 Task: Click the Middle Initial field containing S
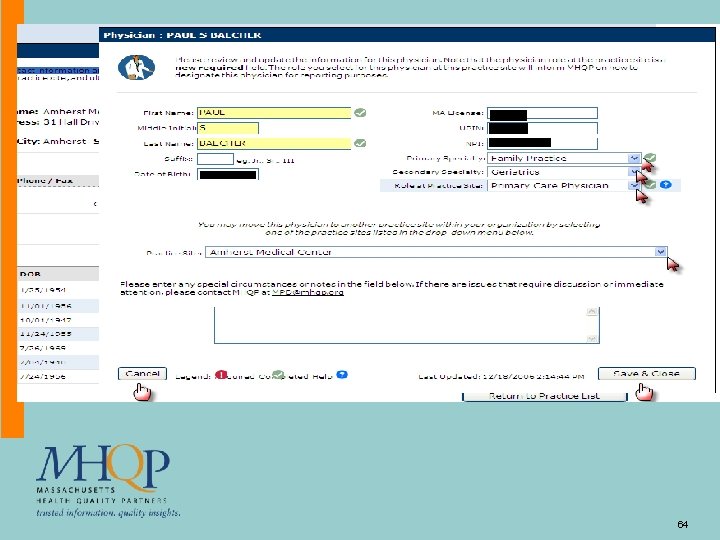point(228,128)
